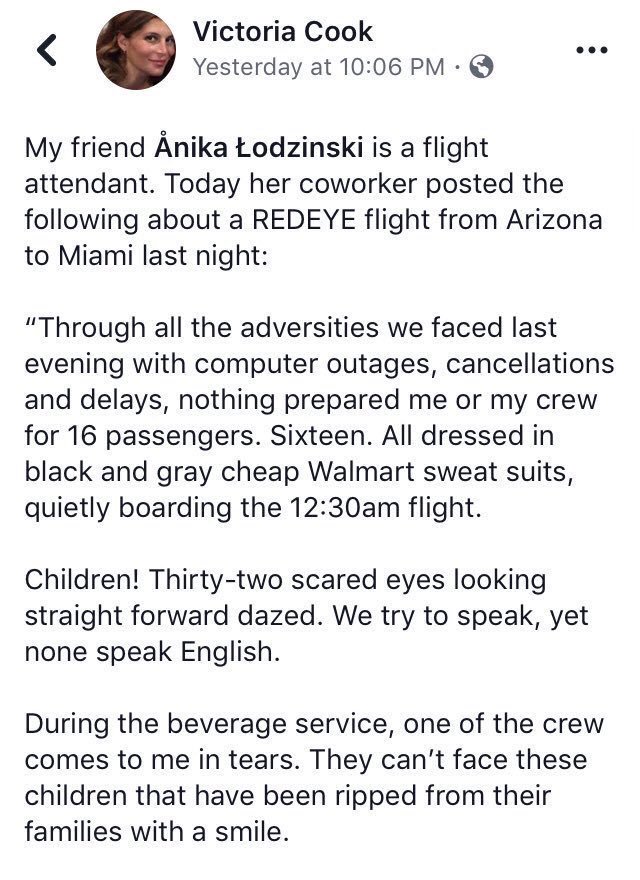Click the text "families with a smile."
This screenshot has height=880, width=640.
tap(157, 831)
